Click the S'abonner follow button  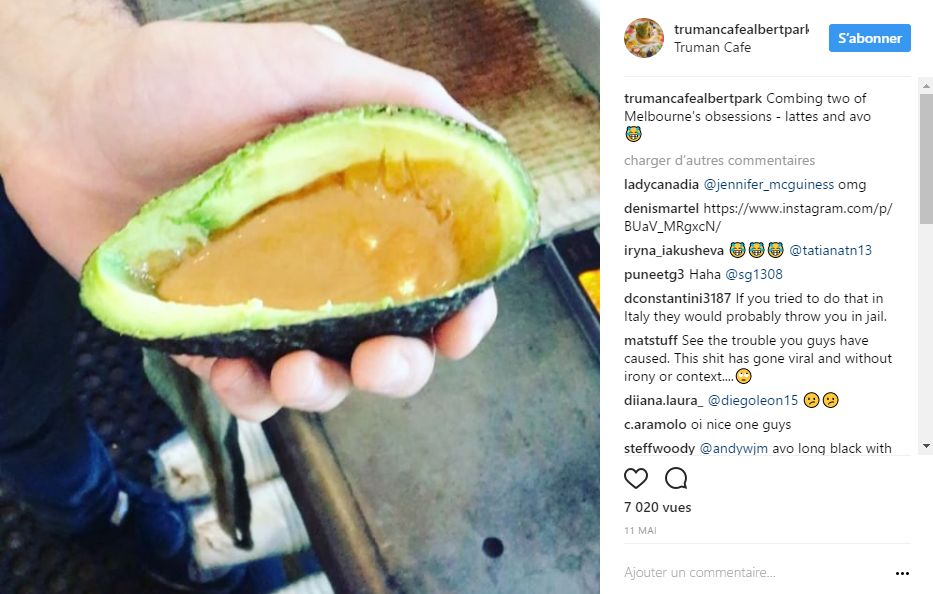[869, 38]
